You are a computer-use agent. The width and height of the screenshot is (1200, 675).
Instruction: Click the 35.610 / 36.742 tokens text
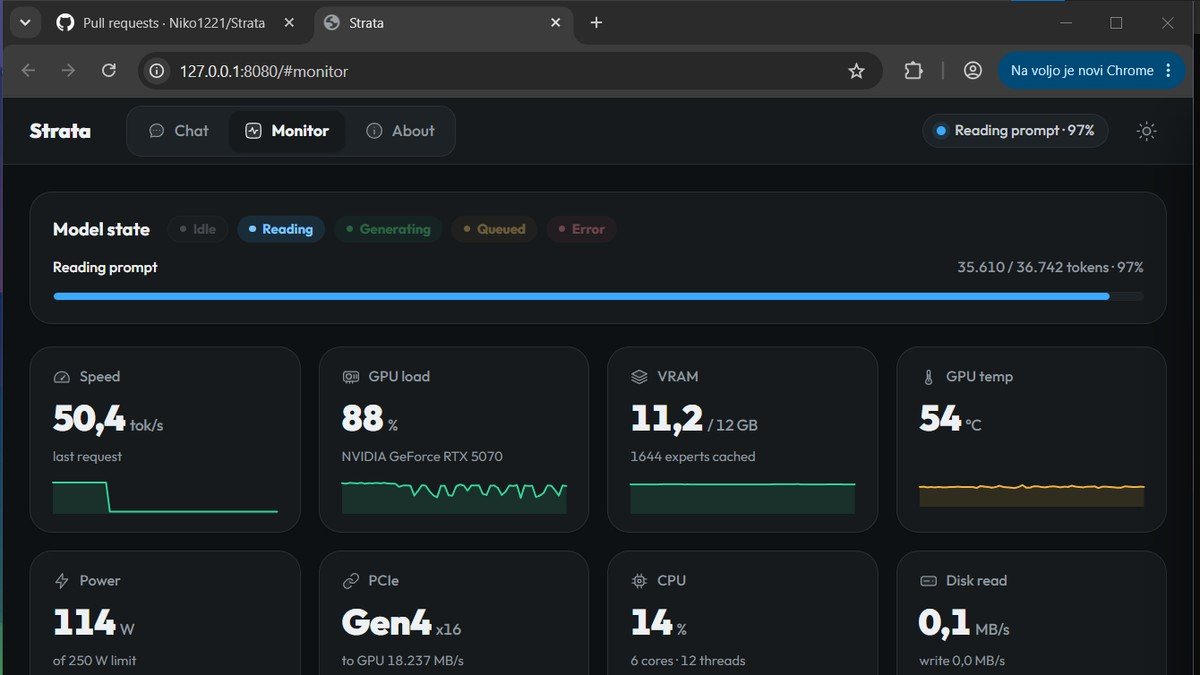pyautogui.click(x=1033, y=267)
